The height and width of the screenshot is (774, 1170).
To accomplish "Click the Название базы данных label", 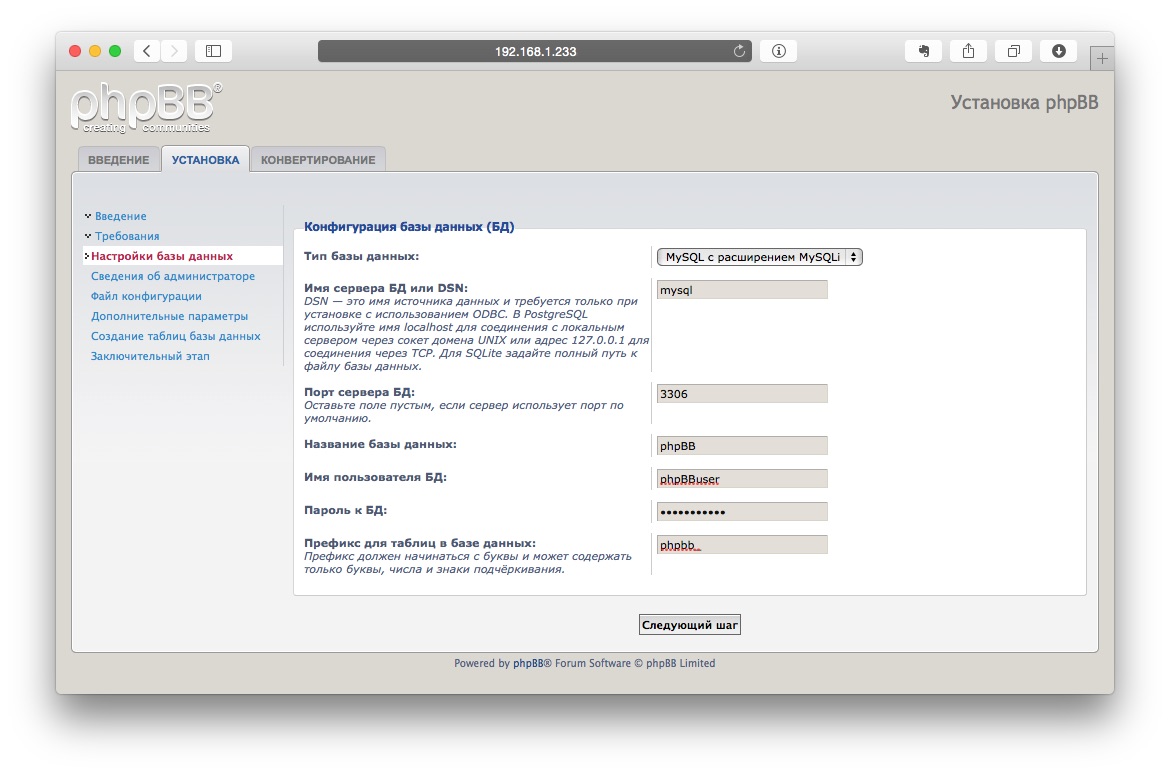I will (380, 444).
